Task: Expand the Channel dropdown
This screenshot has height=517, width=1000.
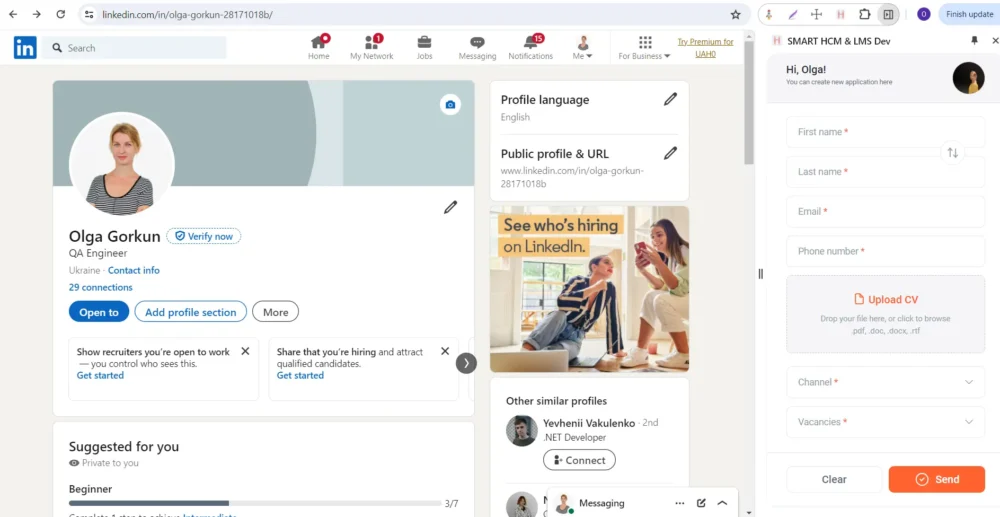Action: [x=885, y=382]
